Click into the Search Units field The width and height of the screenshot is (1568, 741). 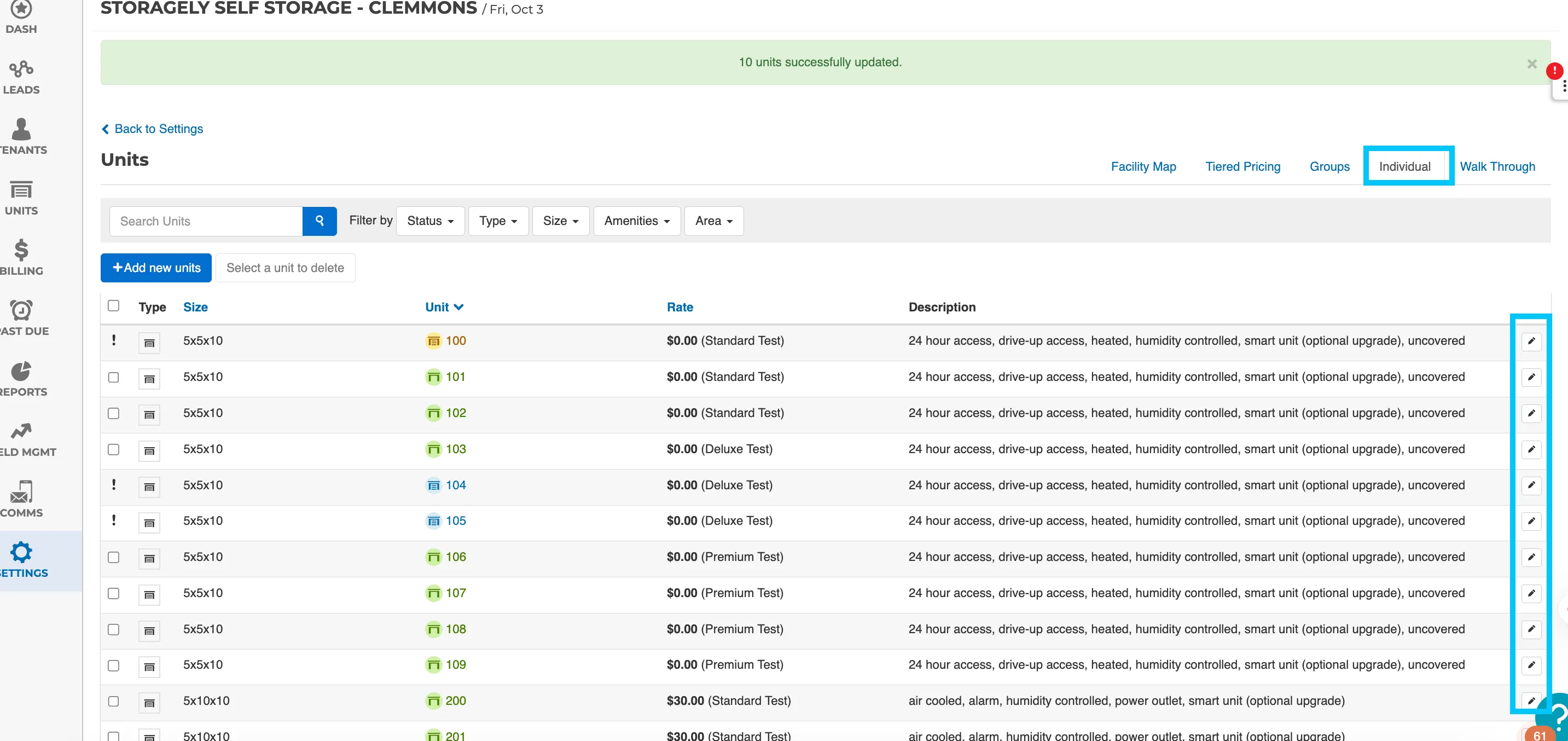point(206,221)
